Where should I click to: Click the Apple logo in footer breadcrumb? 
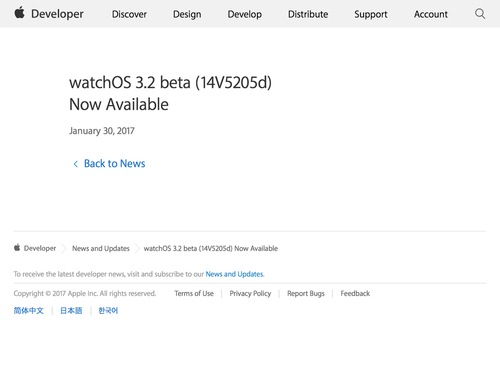(17, 248)
